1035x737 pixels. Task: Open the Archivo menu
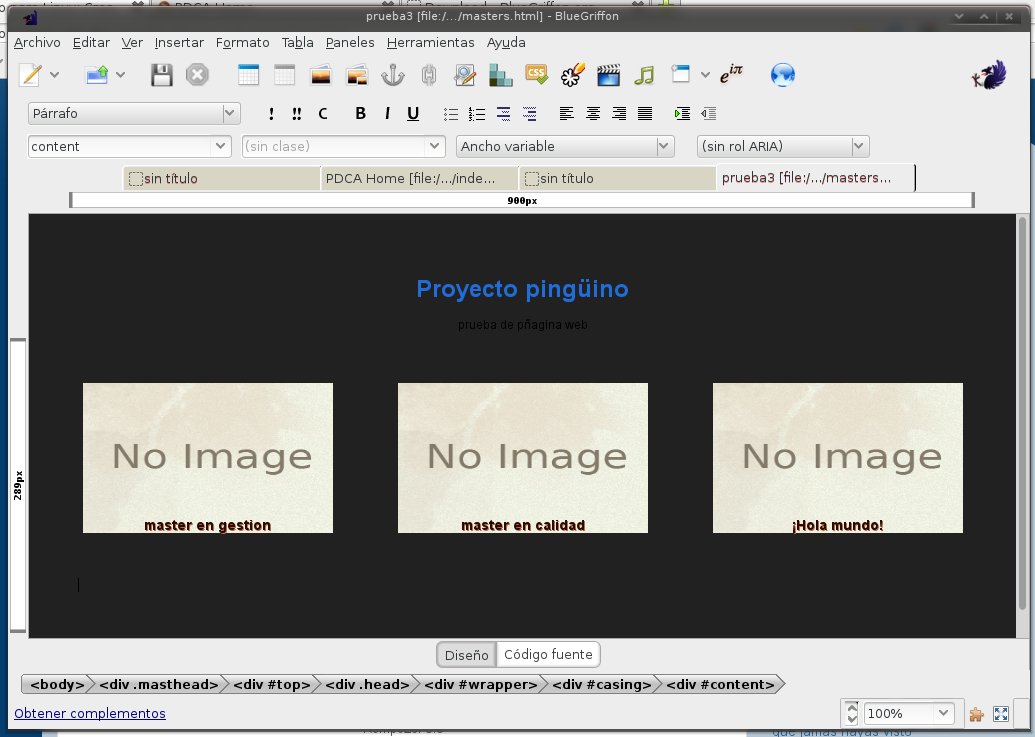click(x=37, y=42)
